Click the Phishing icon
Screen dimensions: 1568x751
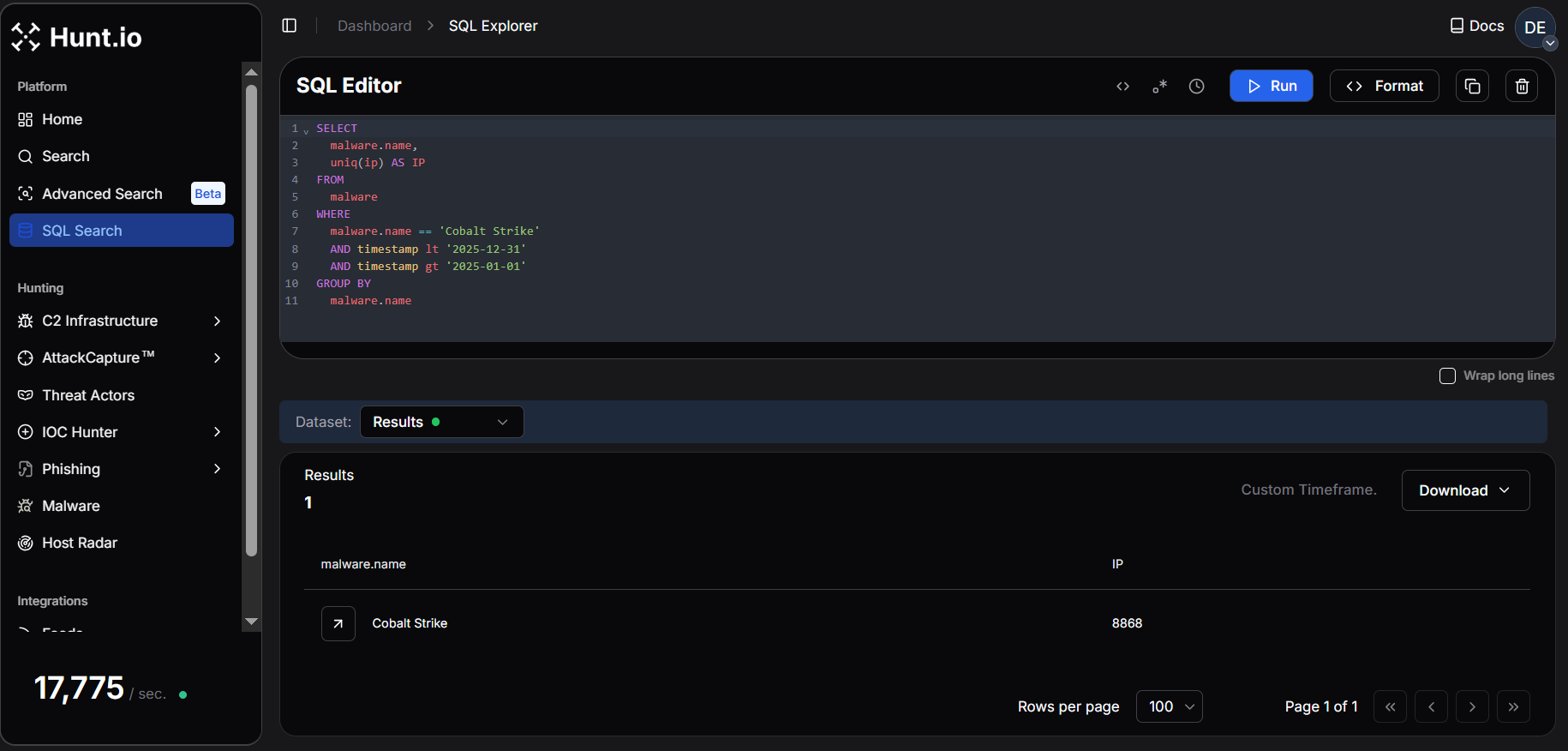(26, 469)
